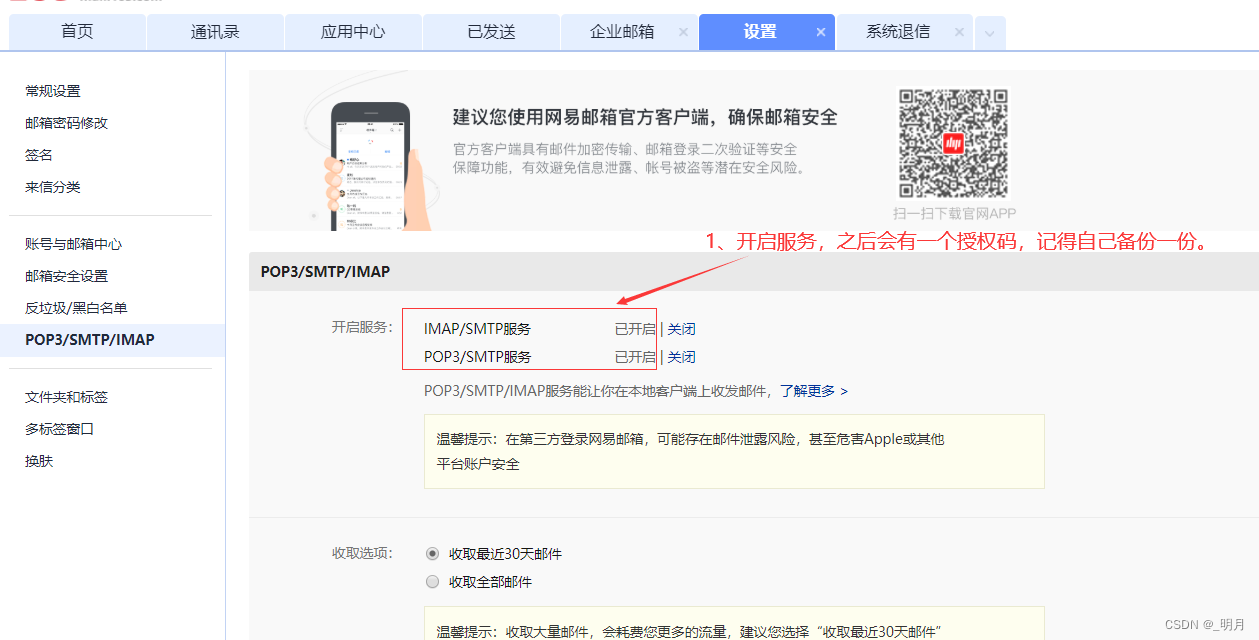Close the 设置 tab
This screenshot has height=640, width=1259.
(821, 32)
